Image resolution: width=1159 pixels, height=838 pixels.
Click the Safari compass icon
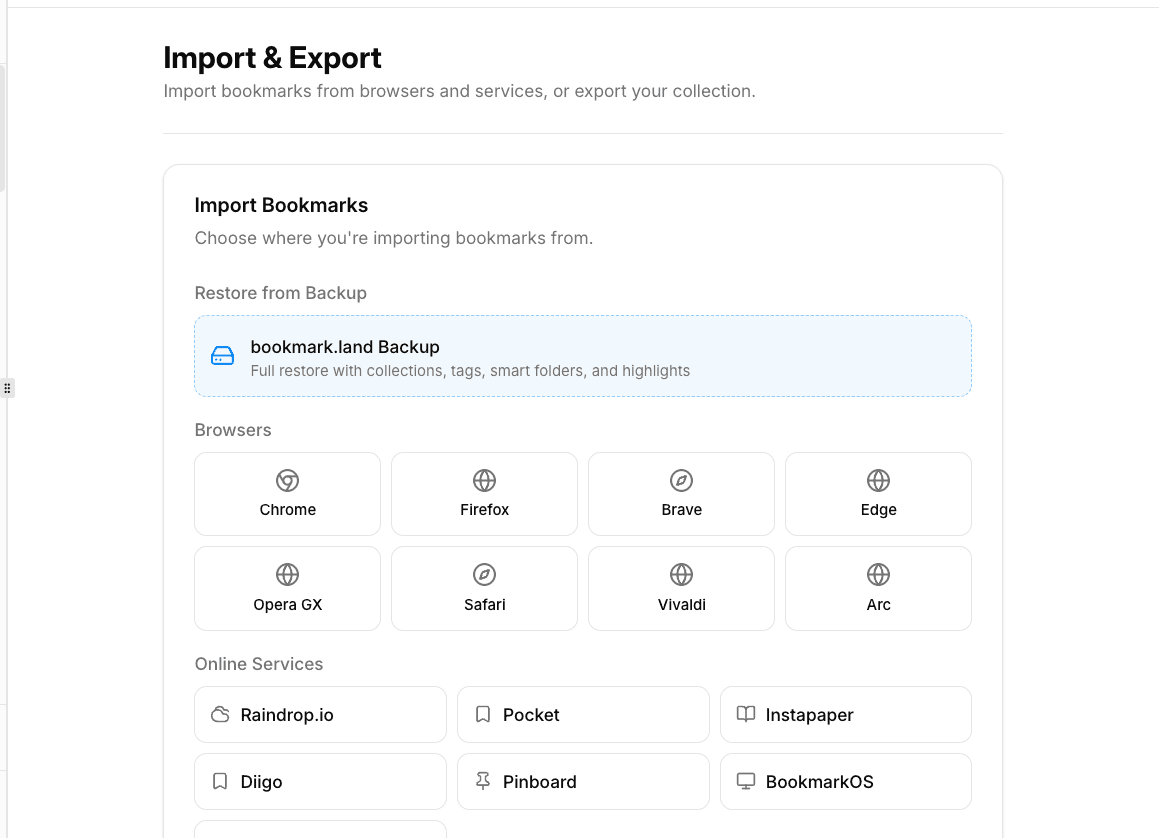[484, 574]
